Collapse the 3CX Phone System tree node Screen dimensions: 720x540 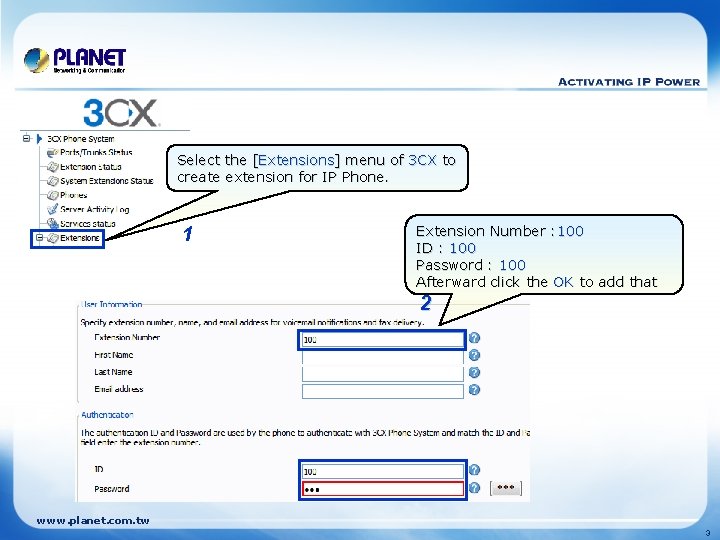coord(27,138)
